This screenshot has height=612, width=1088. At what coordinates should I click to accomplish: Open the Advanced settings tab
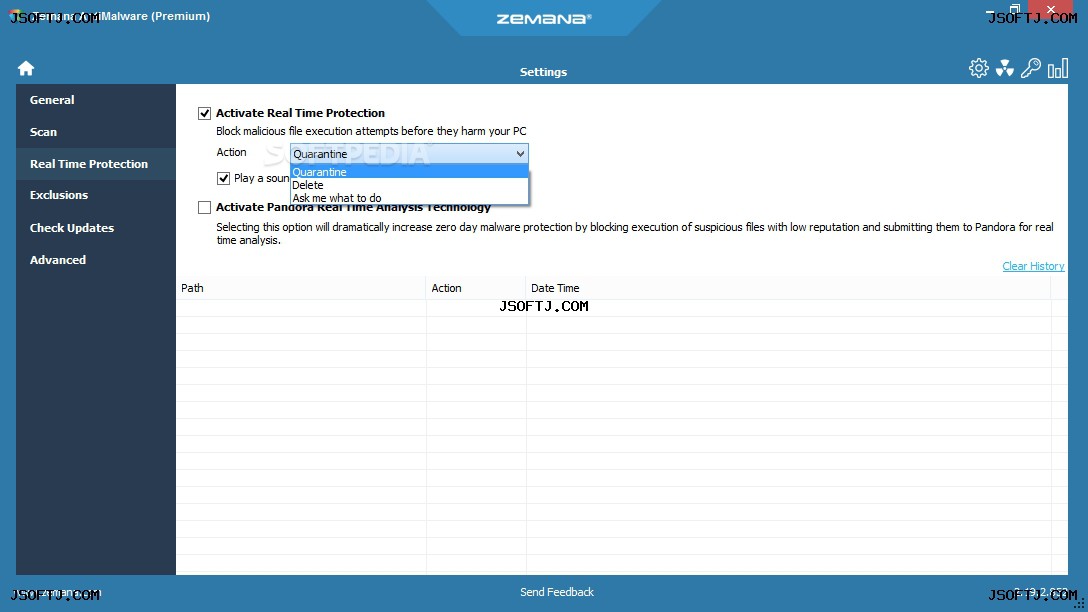[96, 260]
